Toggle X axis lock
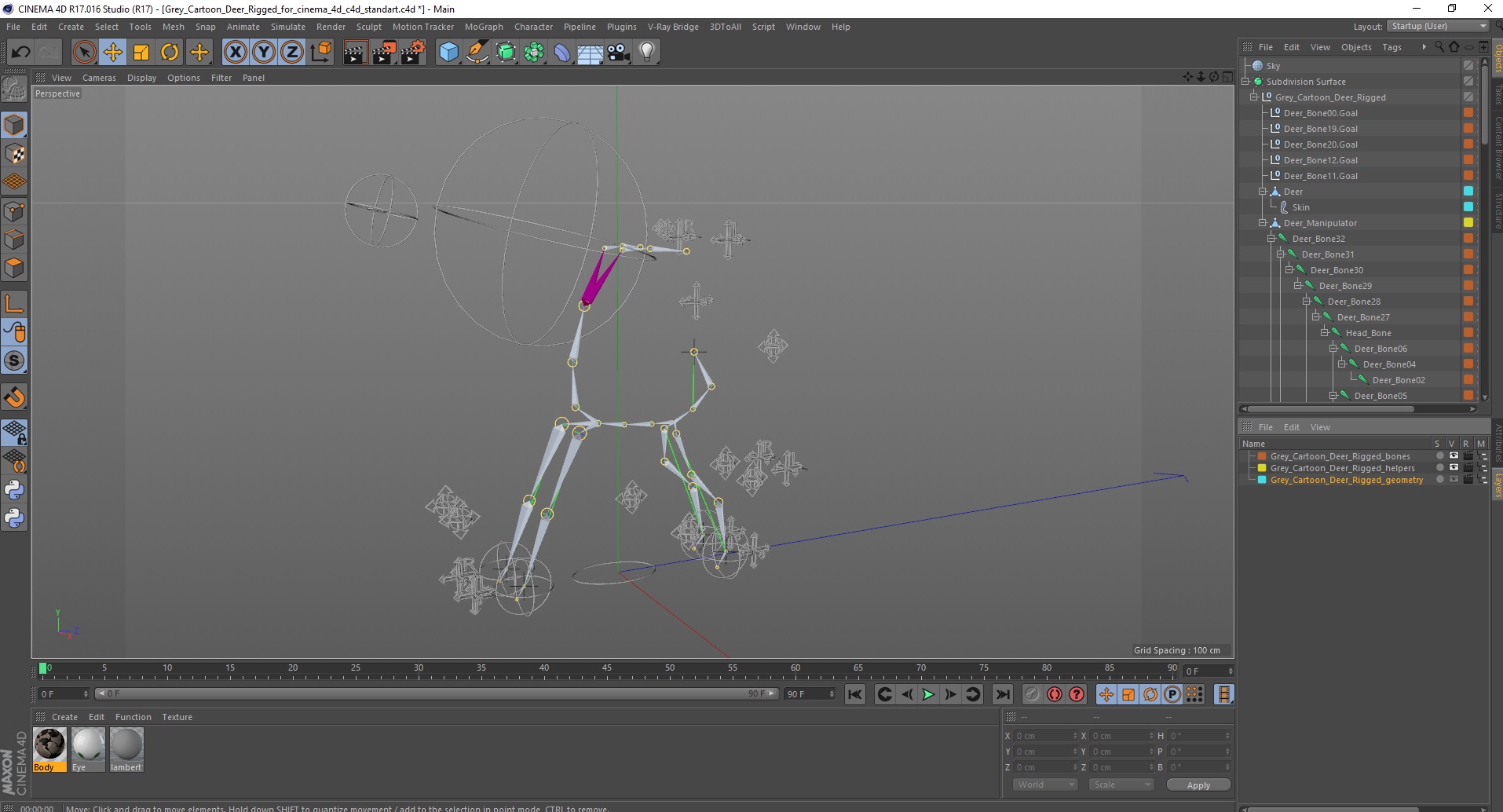Screen dimensions: 1503x812 click(x=235, y=53)
